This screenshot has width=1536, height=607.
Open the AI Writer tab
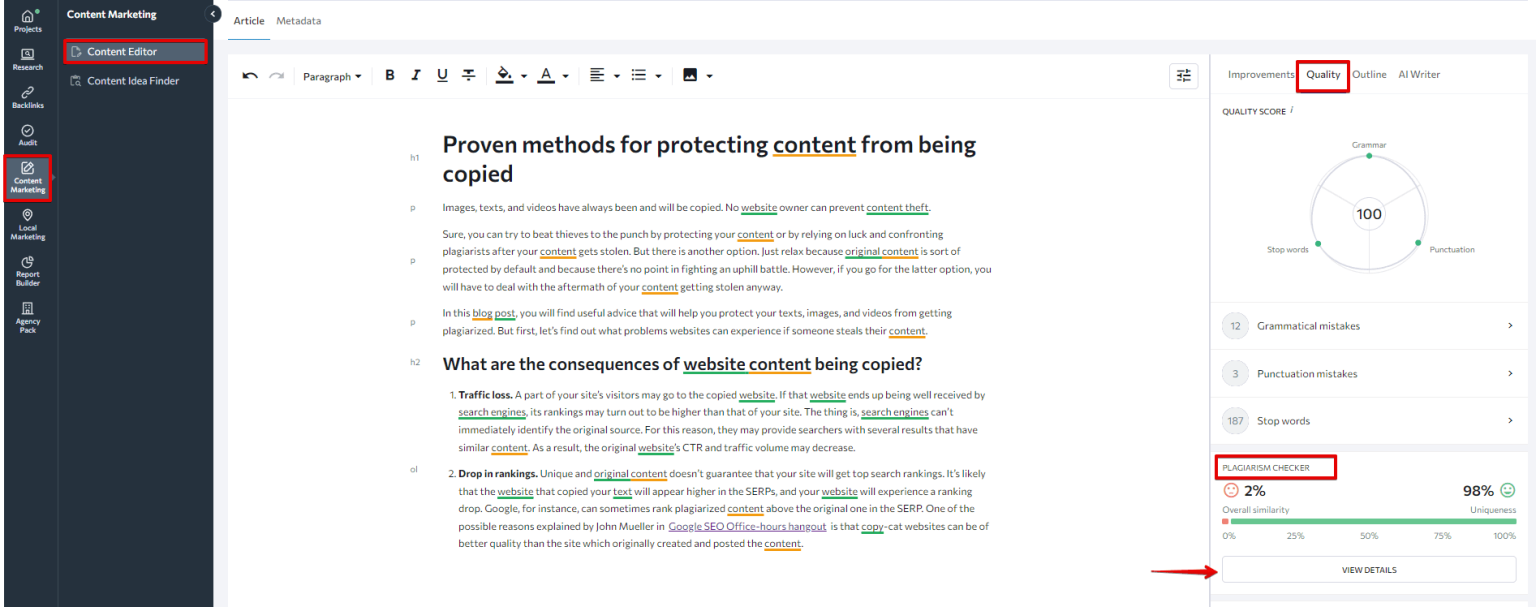tap(1419, 74)
